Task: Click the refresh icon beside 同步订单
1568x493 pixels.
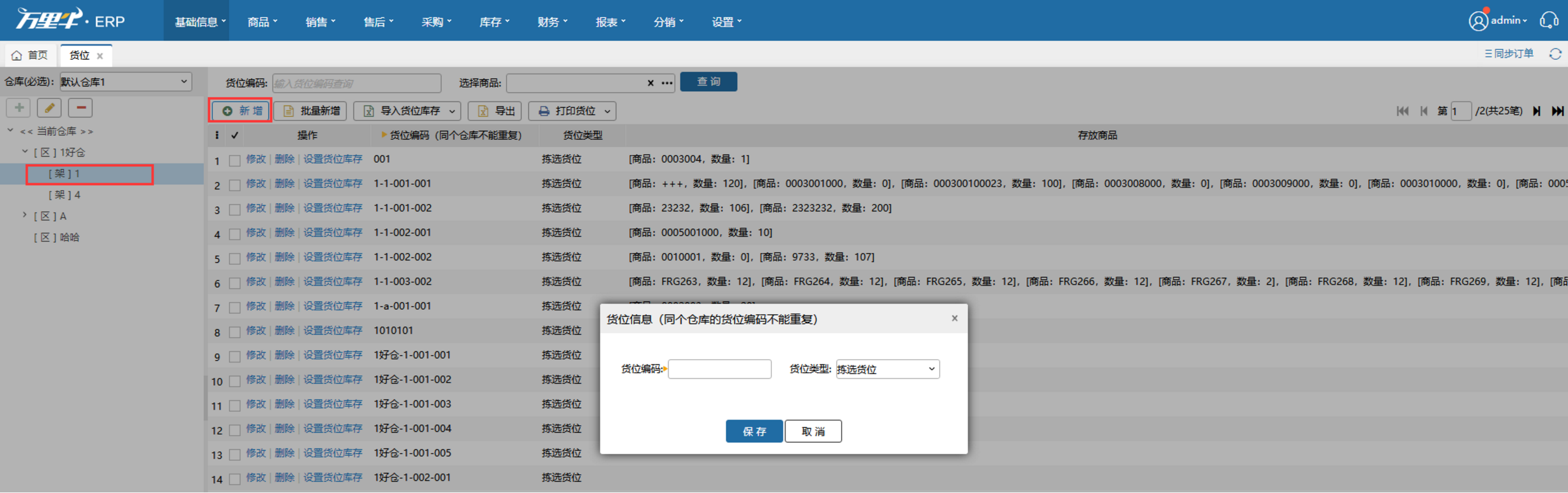Action: [x=1555, y=54]
